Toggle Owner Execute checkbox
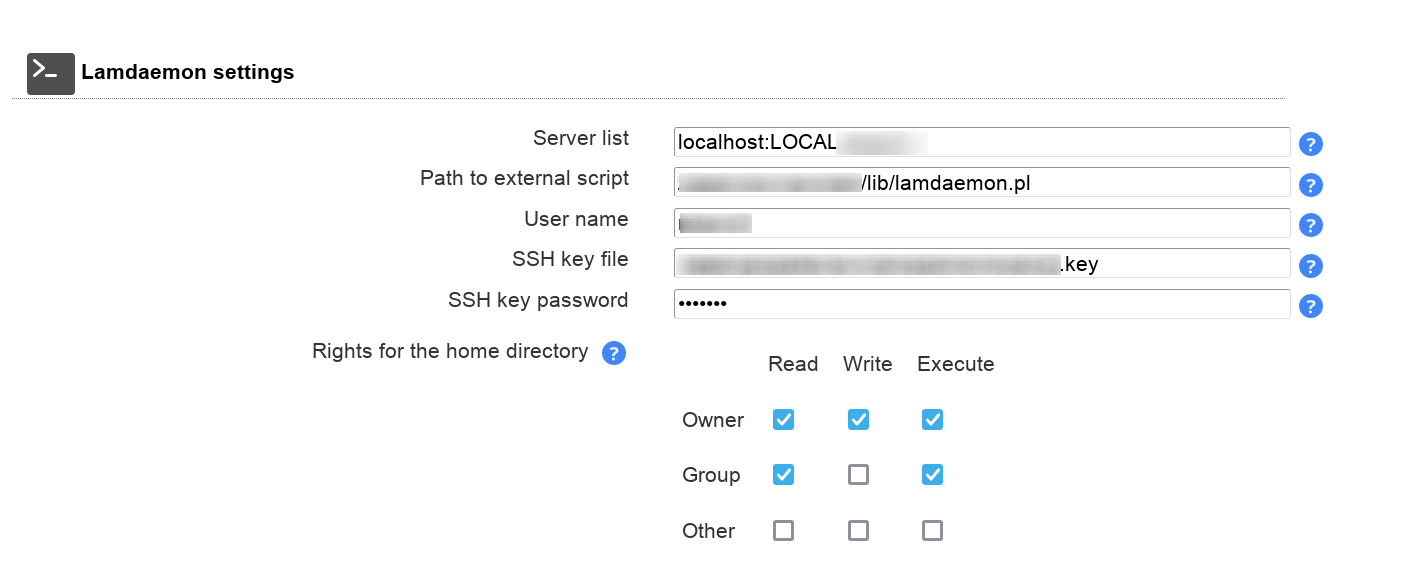This screenshot has height=579, width=1409. point(932,420)
